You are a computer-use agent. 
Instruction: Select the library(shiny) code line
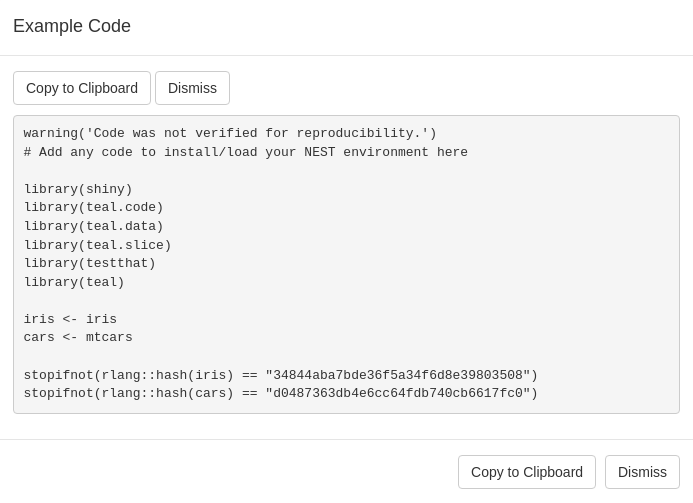[x=78, y=190]
